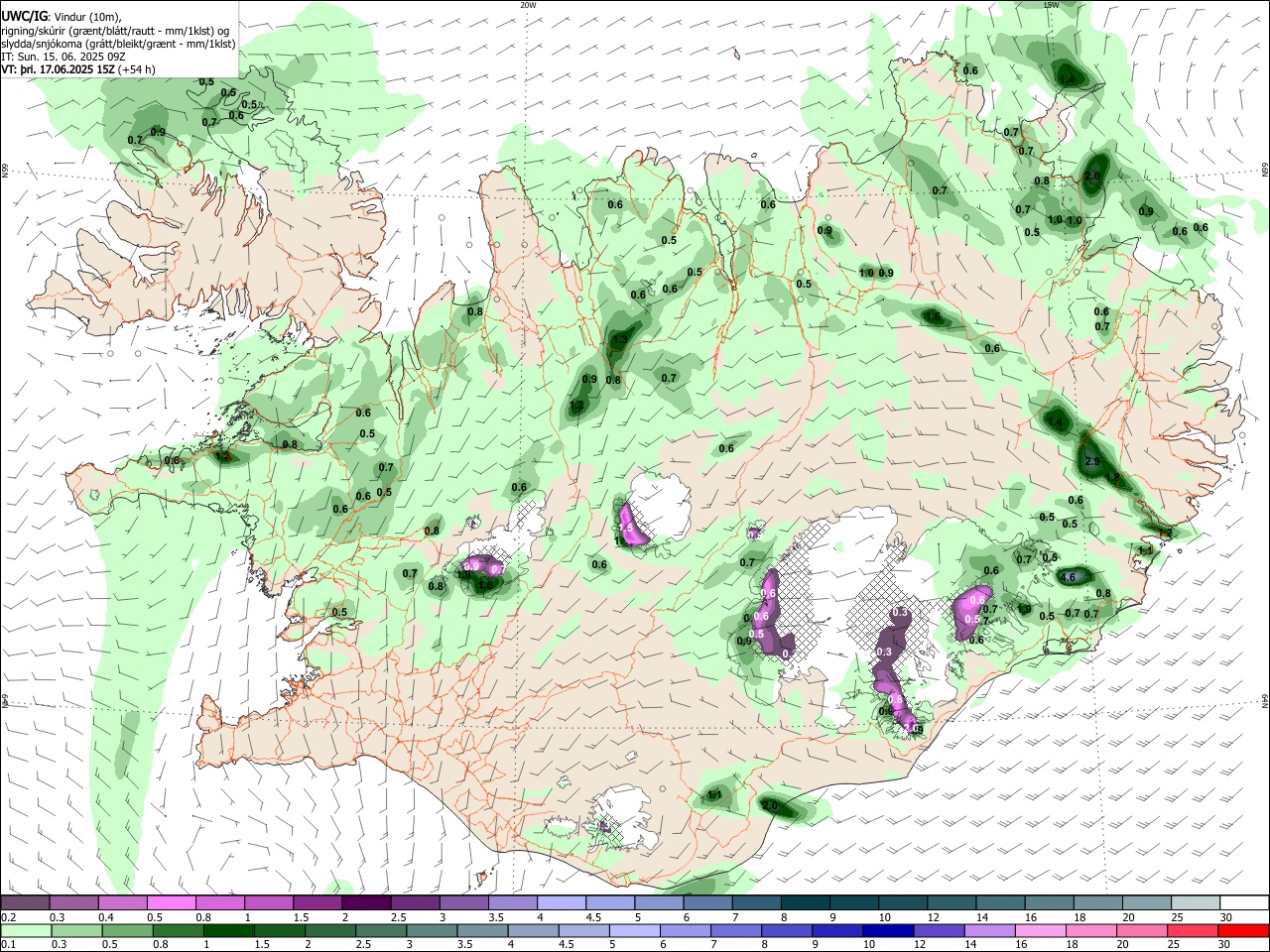Click the 9 swatch in bottom legend row

click(836, 930)
